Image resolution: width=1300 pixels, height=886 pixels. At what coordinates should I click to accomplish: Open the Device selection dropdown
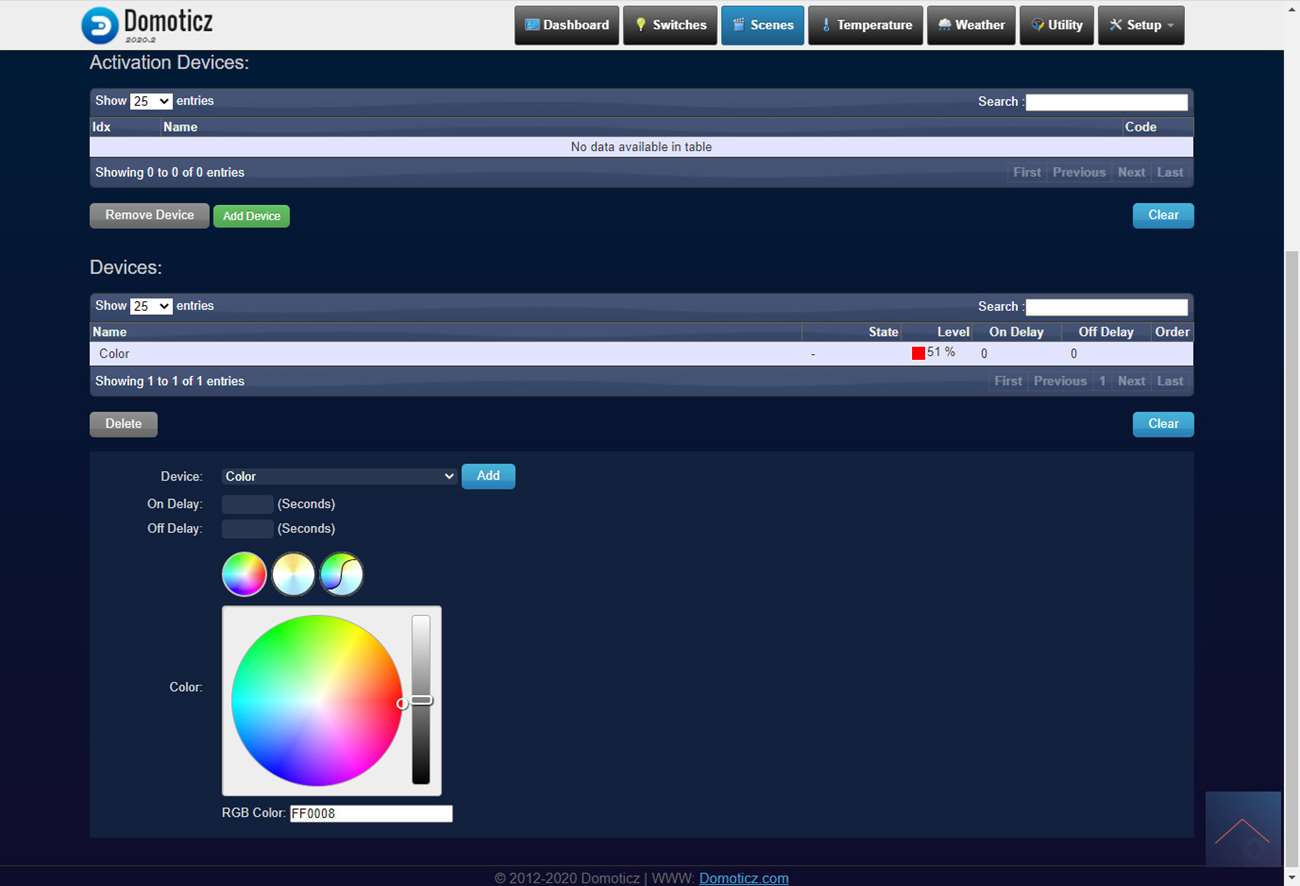coord(339,477)
